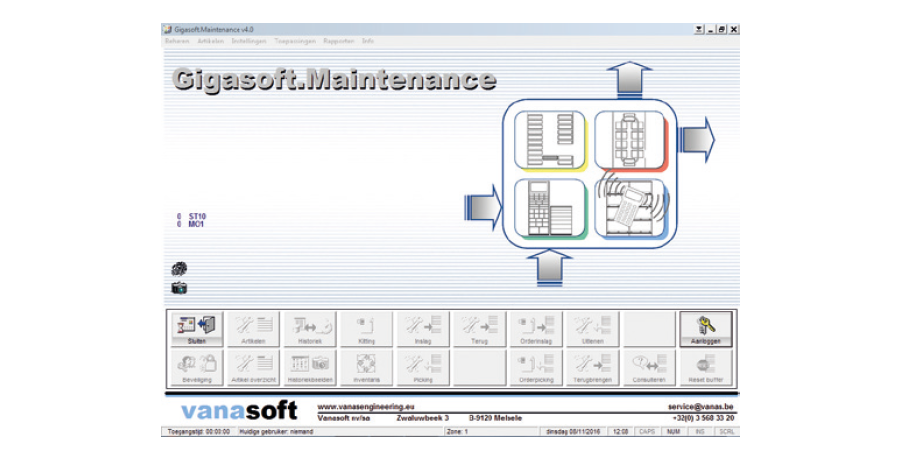Select the red carousel storage tile
Viewport: 900px width, 460px height.
click(x=631, y=141)
